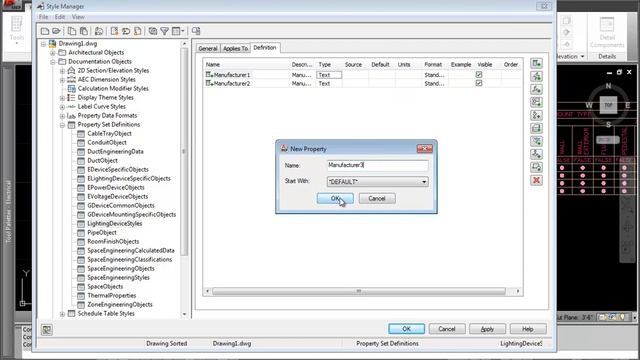Screen dimensions: 640x360
Task: Expand Display Theme Styles node
Action: coord(62,98)
